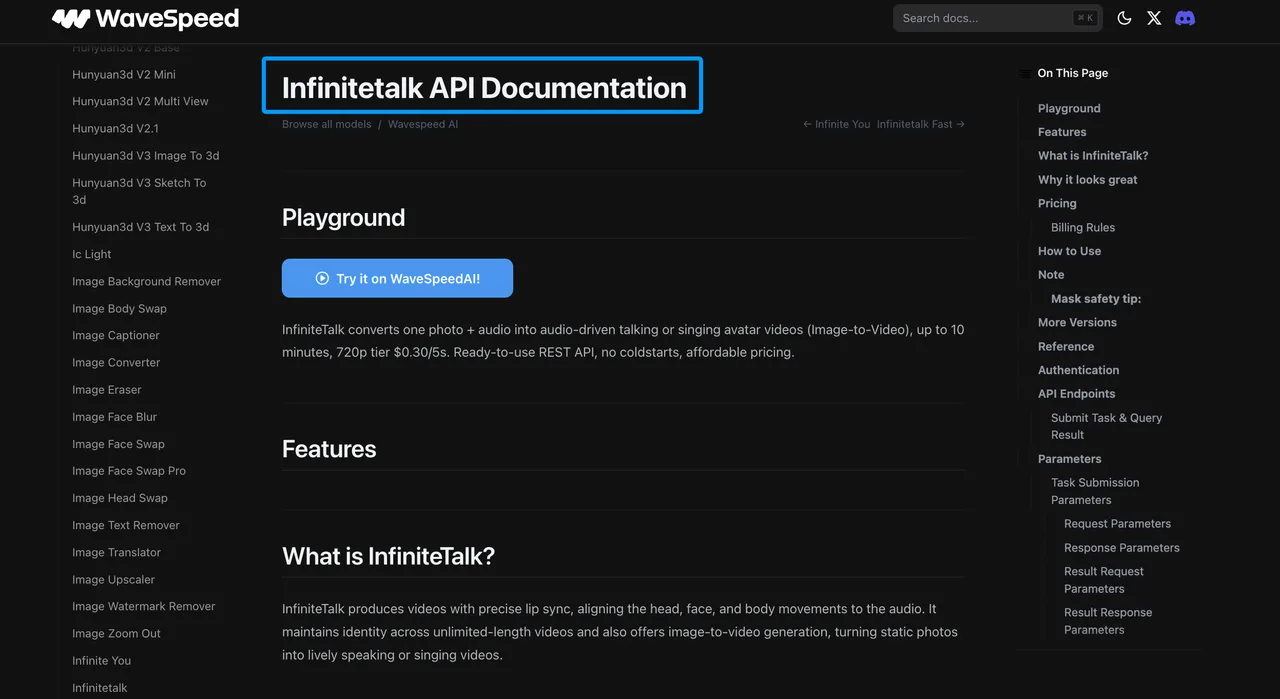1280x699 pixels.
Task: Focus the Search docs input field
Action: click(x=997, y=18)
